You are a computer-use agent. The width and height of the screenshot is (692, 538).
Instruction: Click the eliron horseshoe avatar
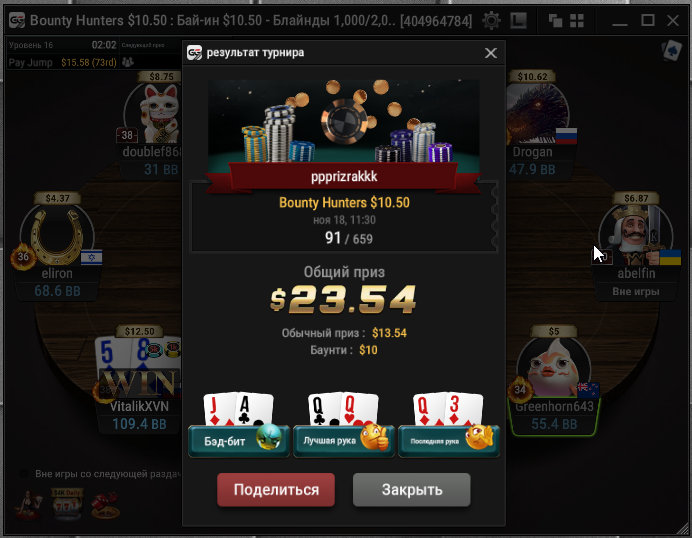[57, 235]
